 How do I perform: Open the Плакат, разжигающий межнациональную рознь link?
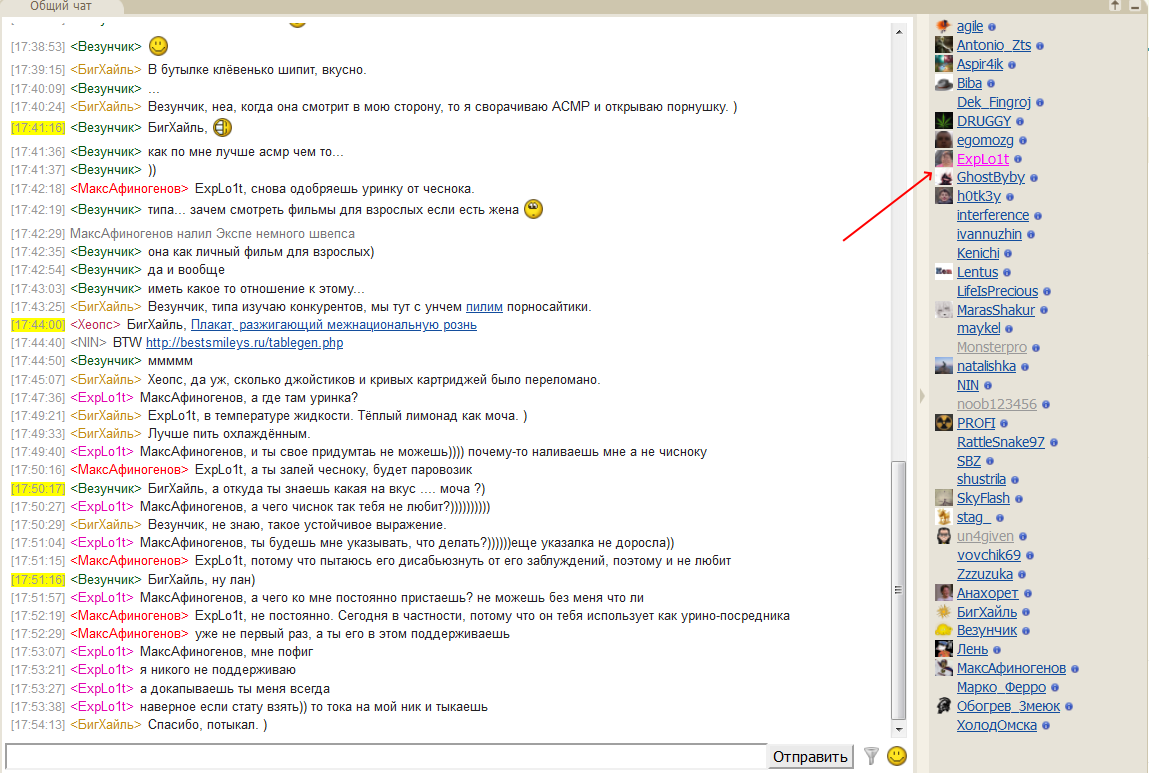pos(333,325)
